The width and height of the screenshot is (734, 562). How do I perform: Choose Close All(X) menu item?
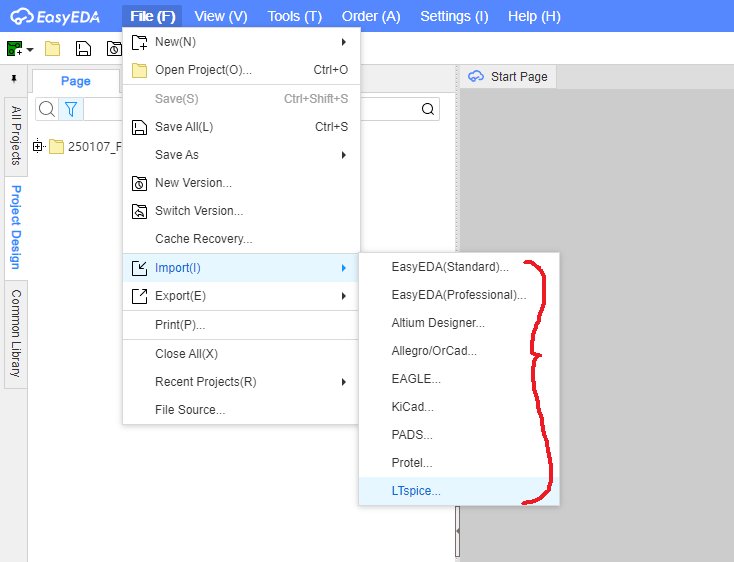coord(241,354)
